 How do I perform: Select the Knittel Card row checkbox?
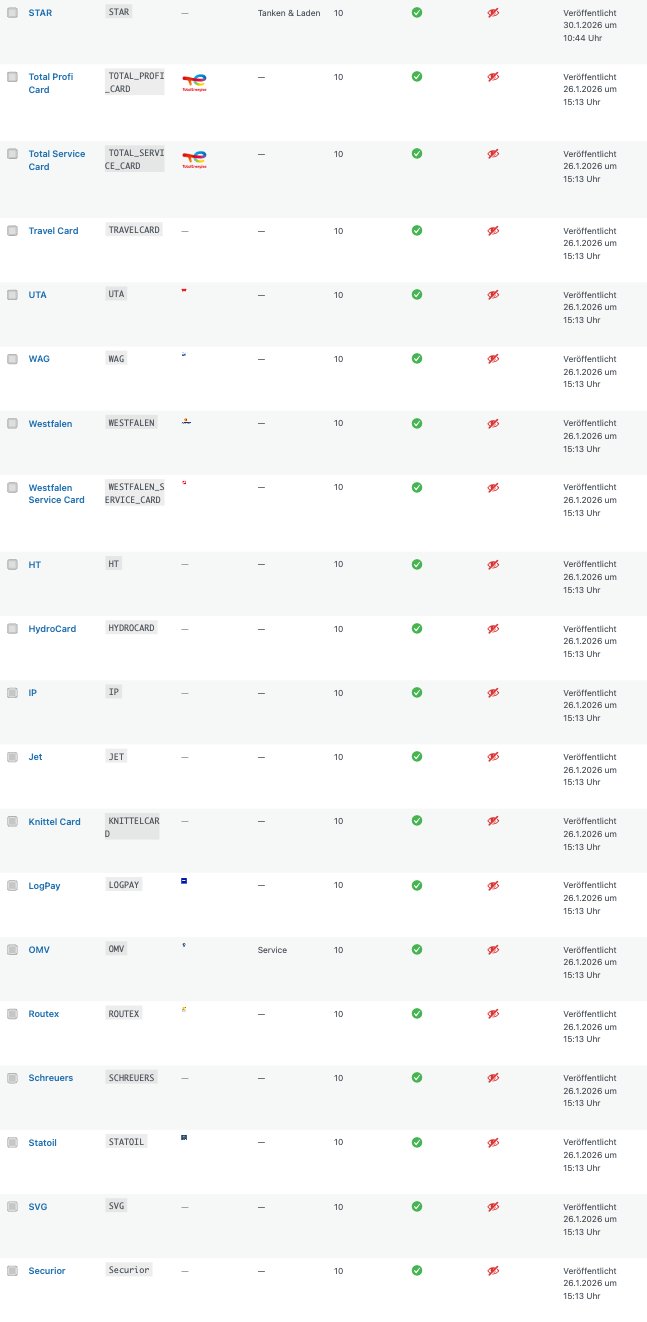[x=12, y=821]
